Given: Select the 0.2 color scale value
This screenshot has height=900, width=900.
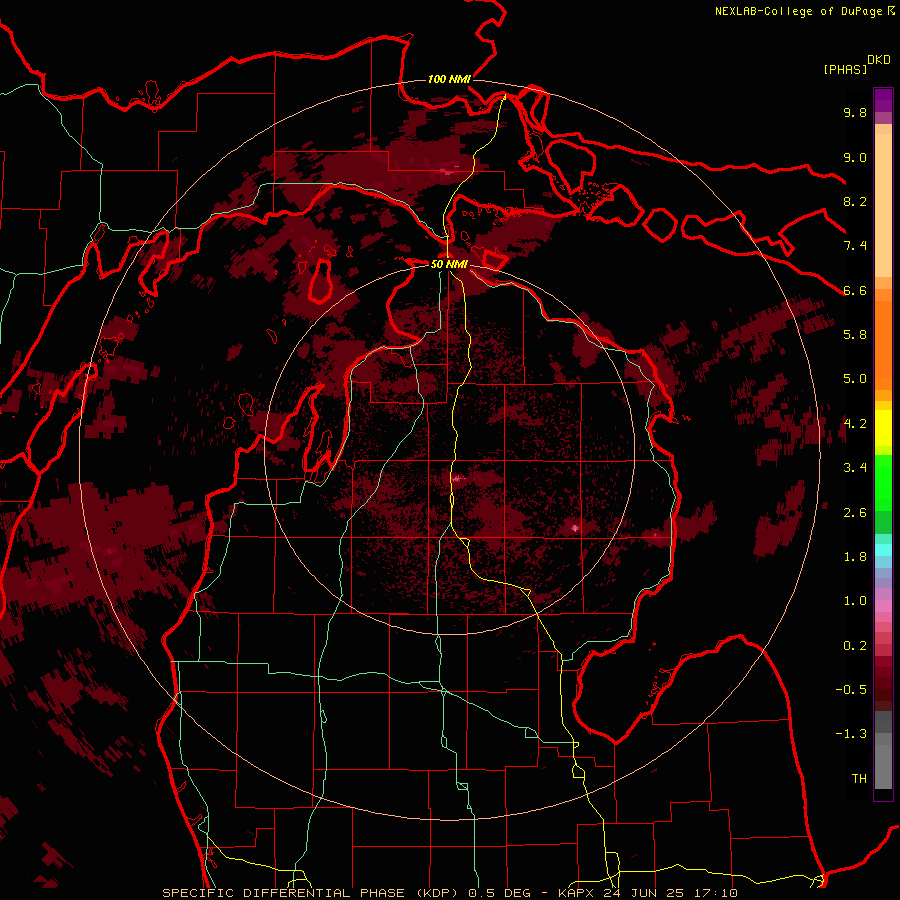Looking at the screenshot, I should [855, 645].
